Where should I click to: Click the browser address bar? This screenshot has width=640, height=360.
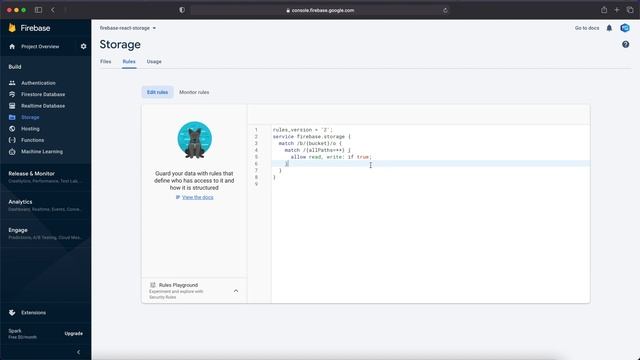[320, 10]
